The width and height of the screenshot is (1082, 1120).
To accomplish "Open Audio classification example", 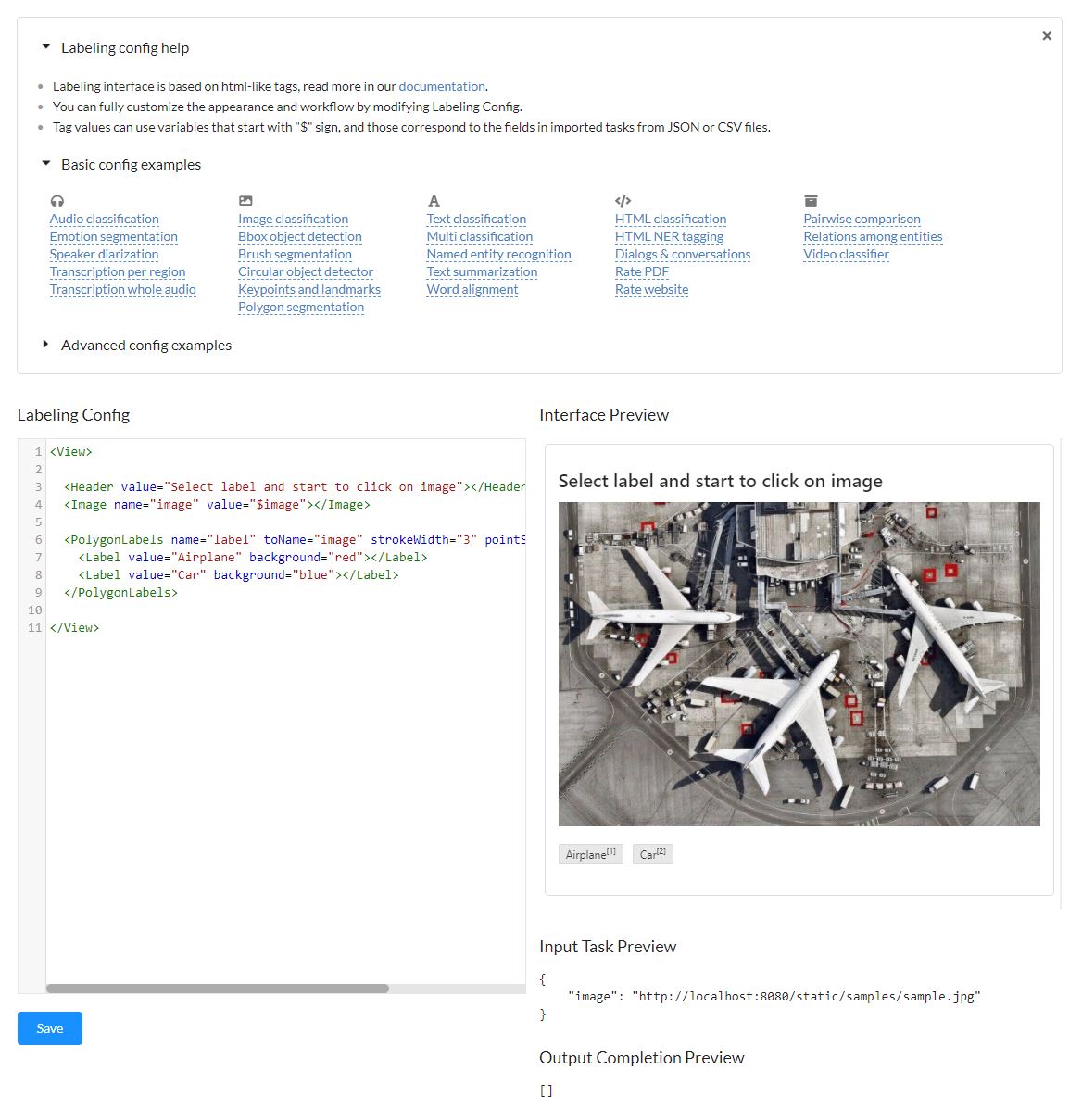I will (x=104, y=220).
